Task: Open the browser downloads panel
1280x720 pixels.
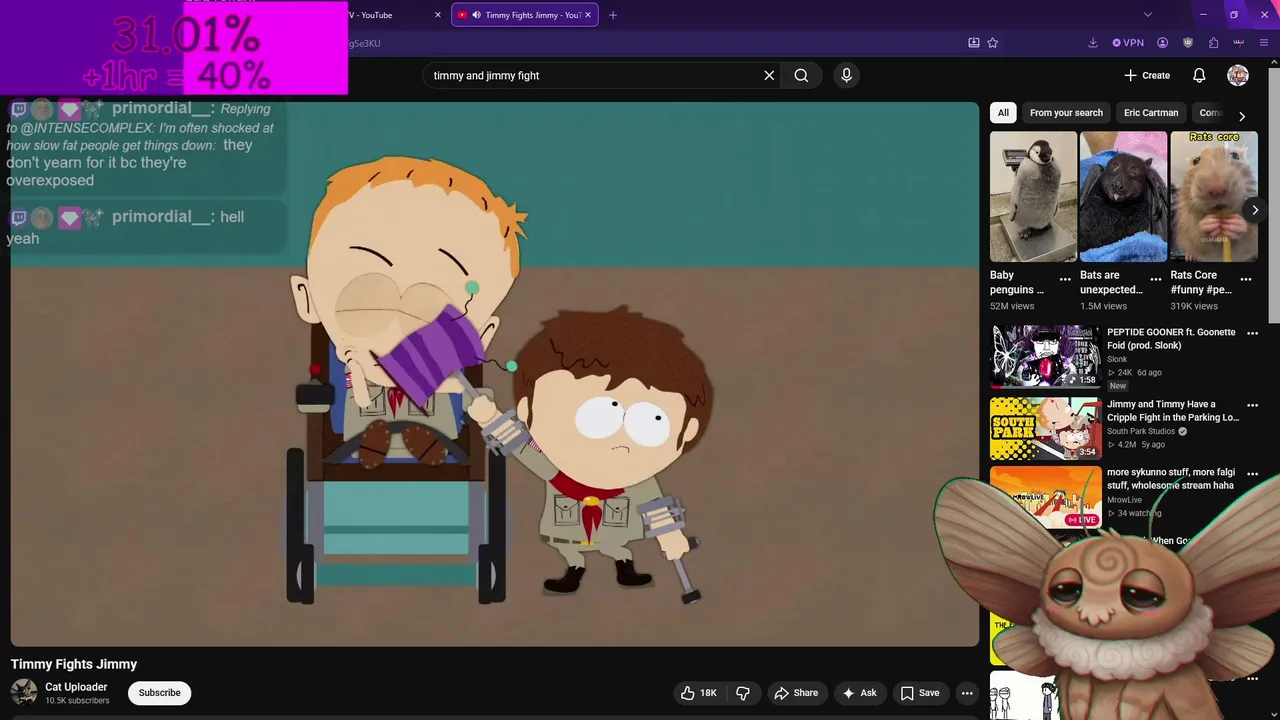Action: 1093,43
